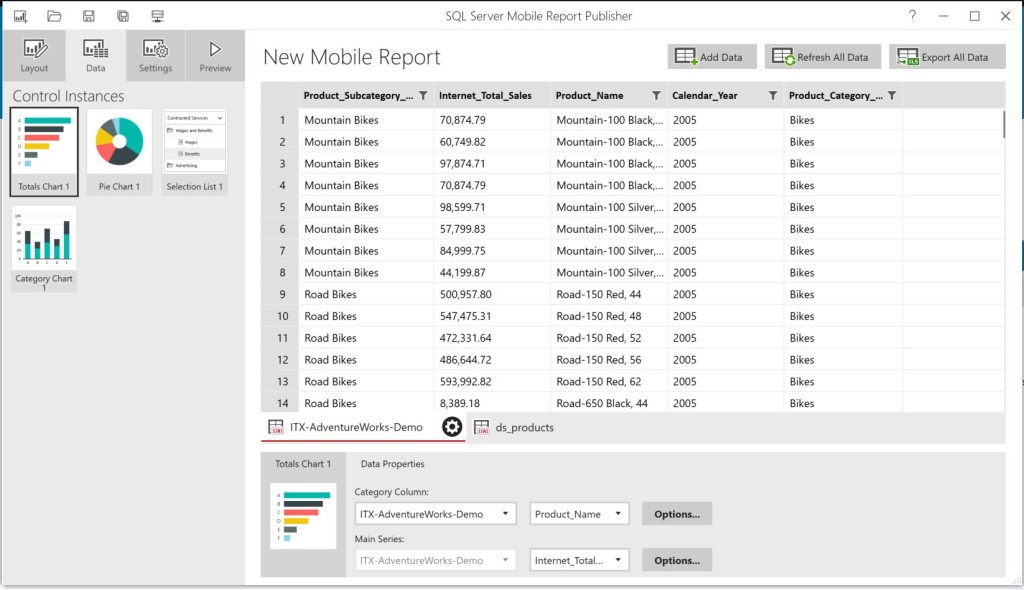The width and height of the screenshot is (1024, 590).
Task: Switch to the ds_products dataset tab
Action: [525, 426]
